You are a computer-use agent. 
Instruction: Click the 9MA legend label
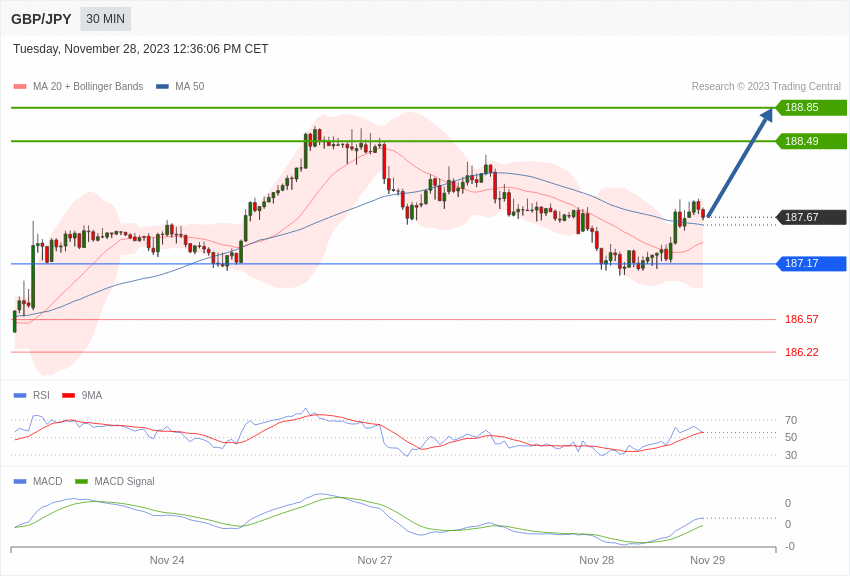[92, 396]
